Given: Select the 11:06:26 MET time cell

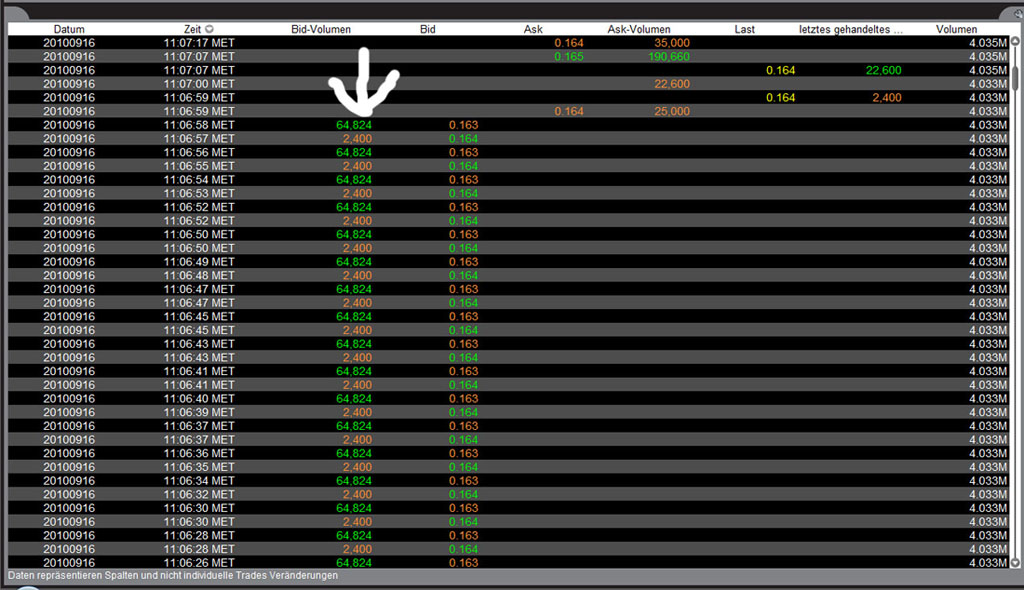Looking at the screenshot, I should tap(199, 563).
